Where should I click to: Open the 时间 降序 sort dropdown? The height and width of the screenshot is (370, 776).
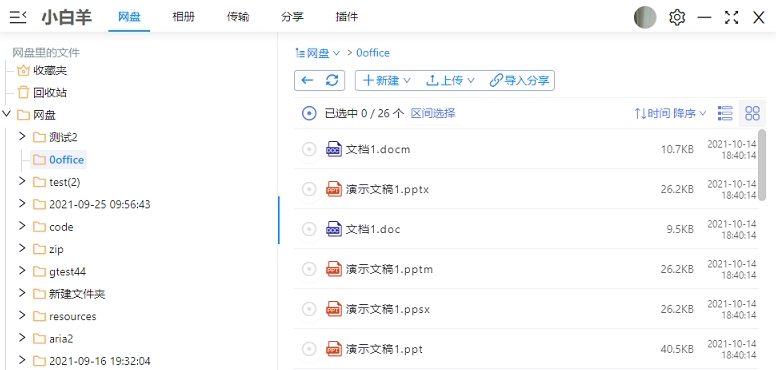coord(670,113)
